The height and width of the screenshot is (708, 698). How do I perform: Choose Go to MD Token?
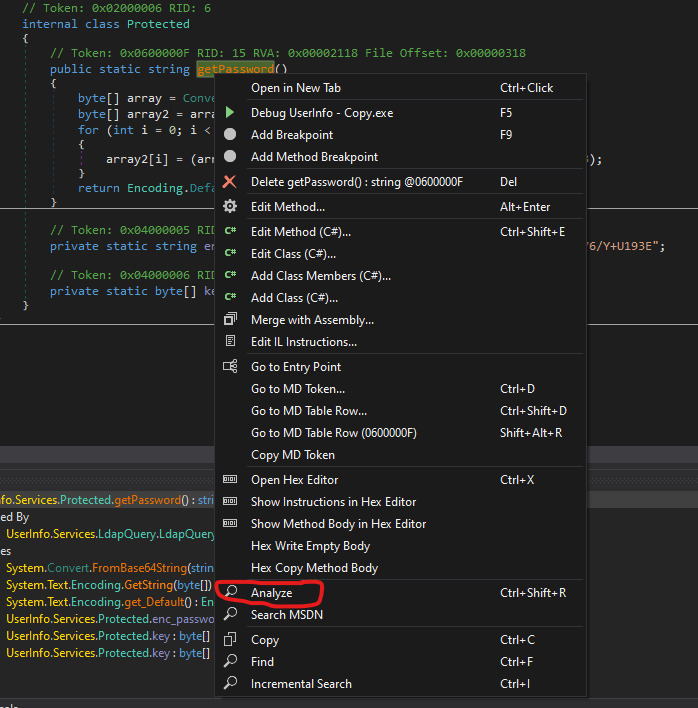(x=297, y=389)
